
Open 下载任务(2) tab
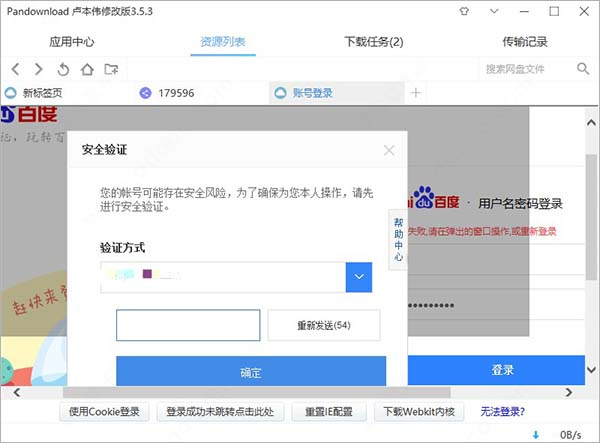click(374, 42)
